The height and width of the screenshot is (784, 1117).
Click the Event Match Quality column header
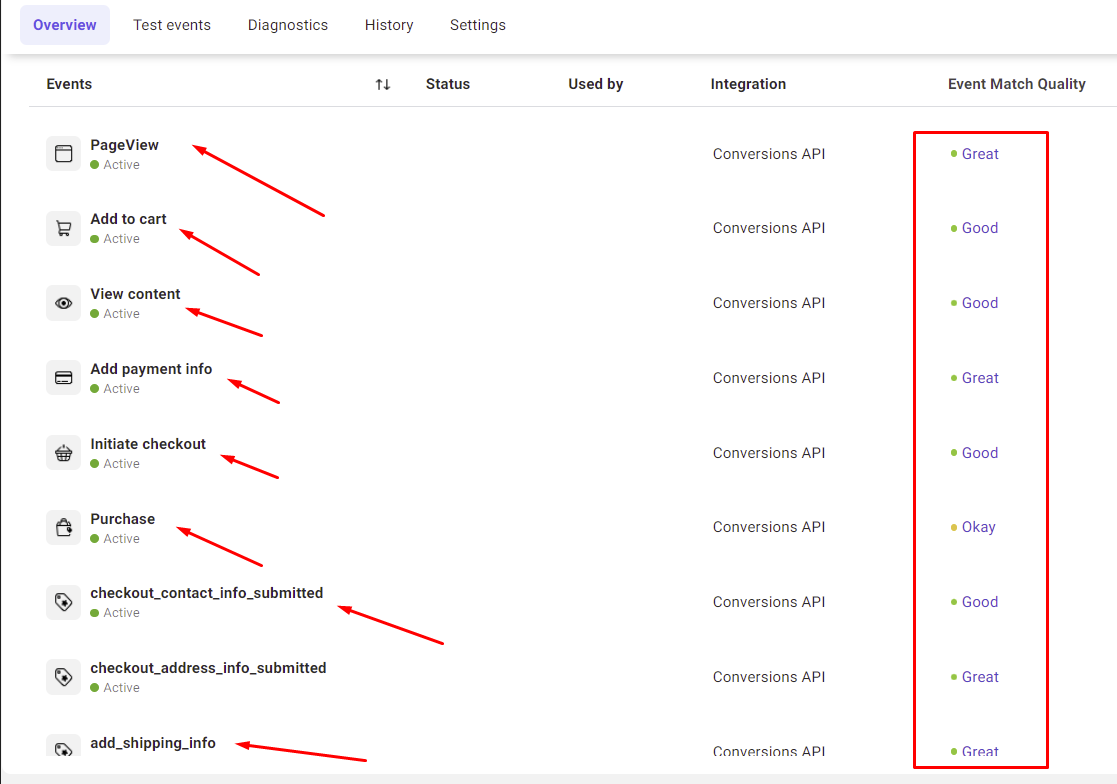click(x=1017, y=84)
